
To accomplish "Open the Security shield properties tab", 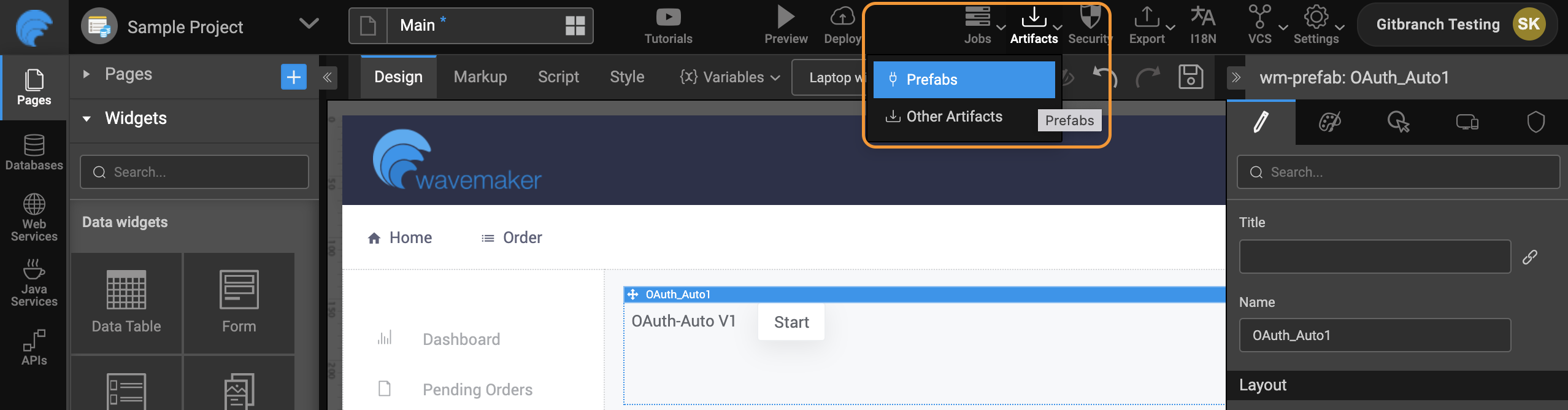I will pos(1535,122).
